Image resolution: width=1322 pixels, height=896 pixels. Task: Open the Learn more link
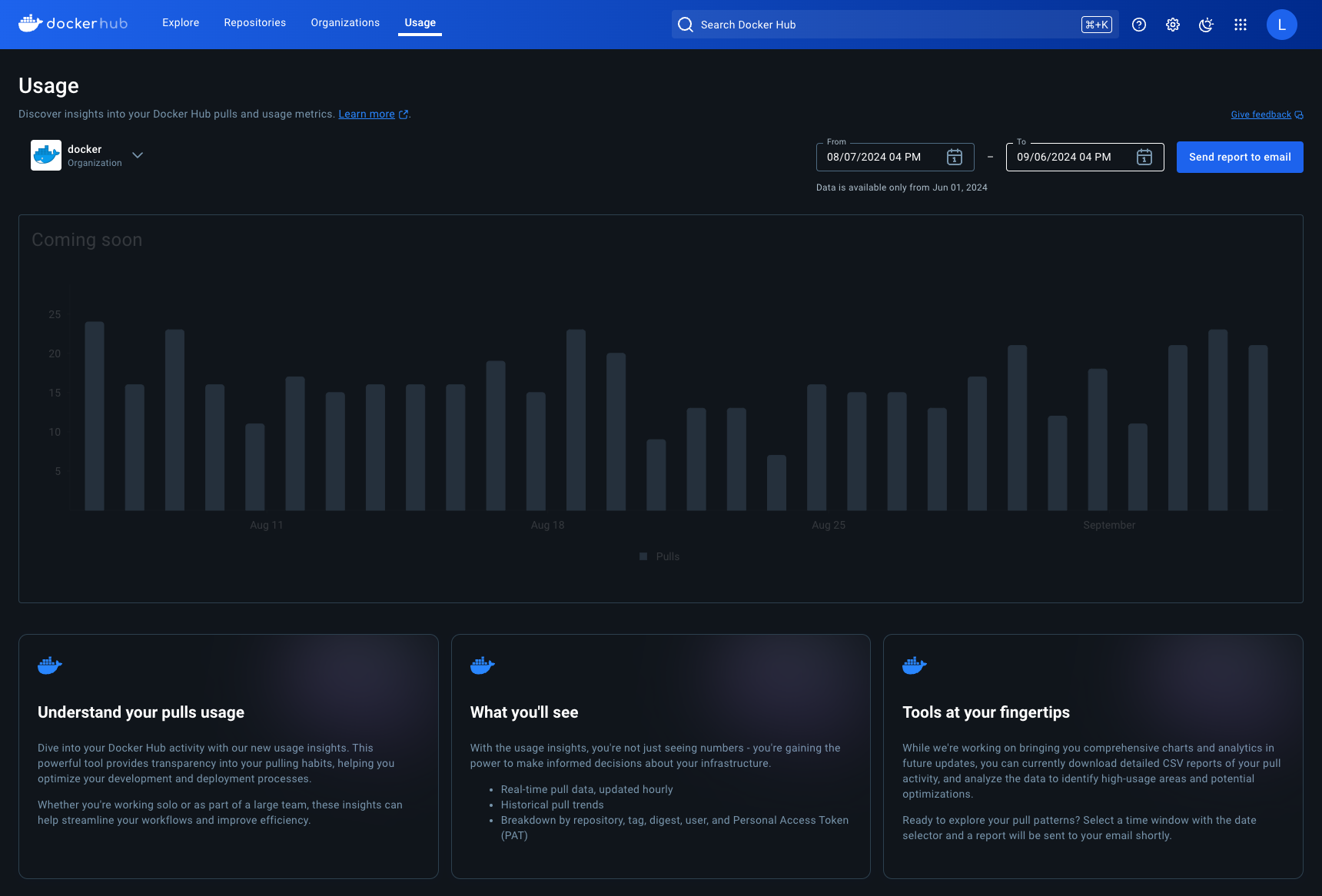click(x=367, y=114)
